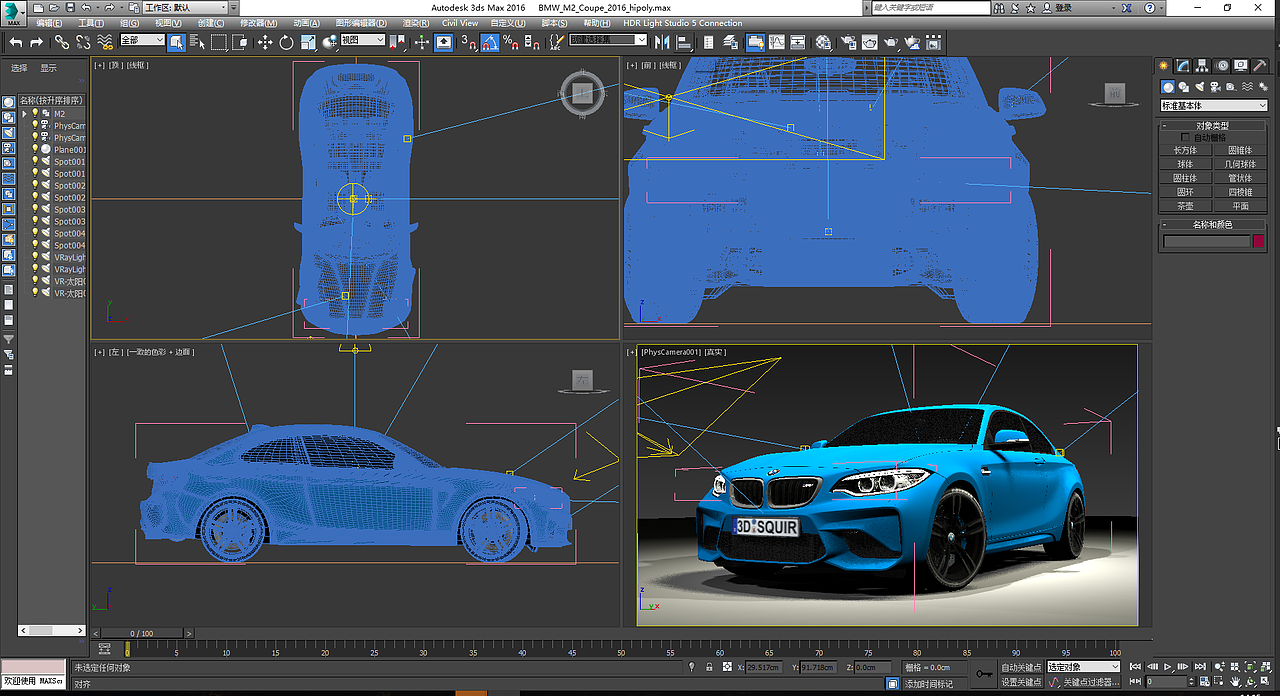Click the 茶壶 teapot button
1280x696 pixels.
click(x=1185, y=206)
